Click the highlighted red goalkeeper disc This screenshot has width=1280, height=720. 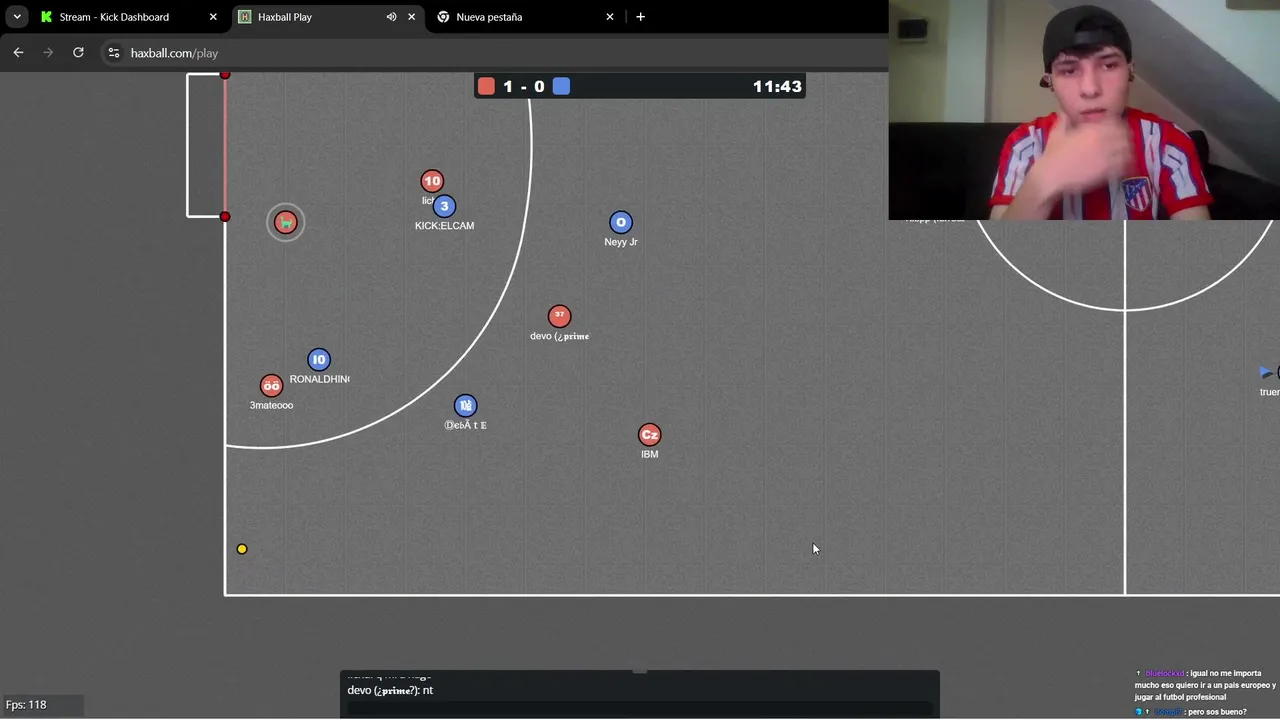point(286,222)
